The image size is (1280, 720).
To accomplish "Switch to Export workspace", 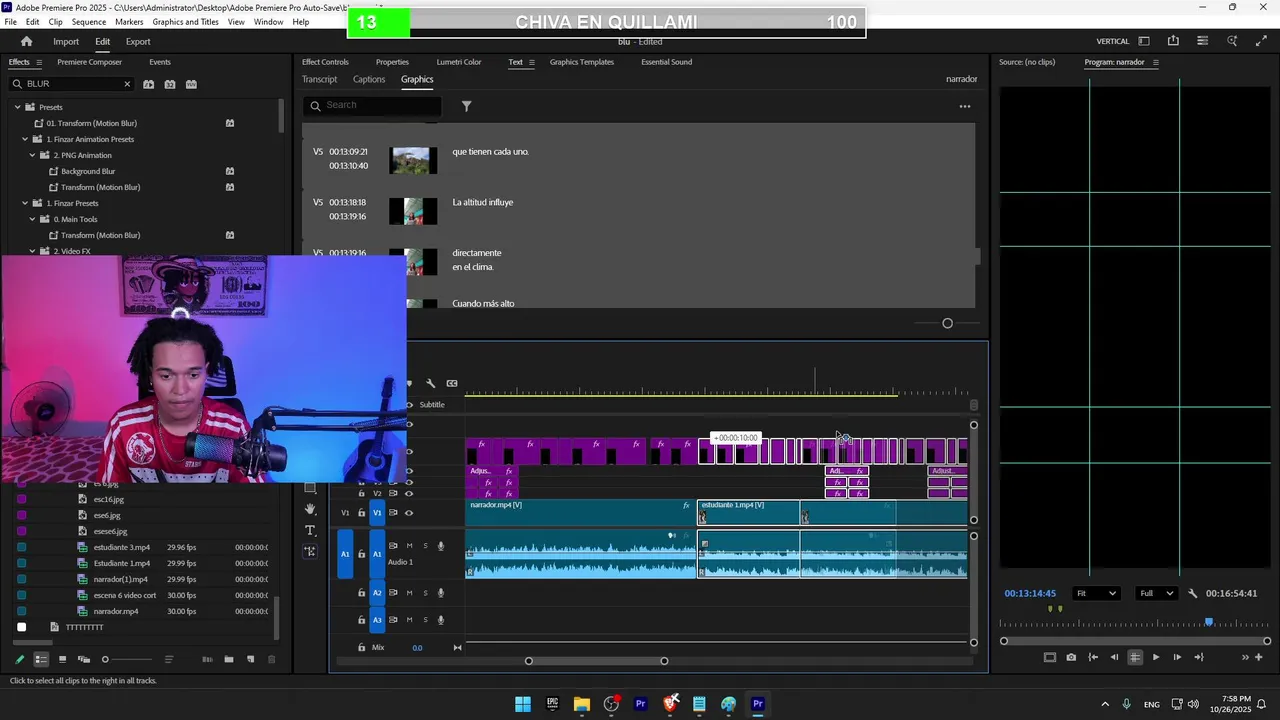I will (x=138, y=41).
